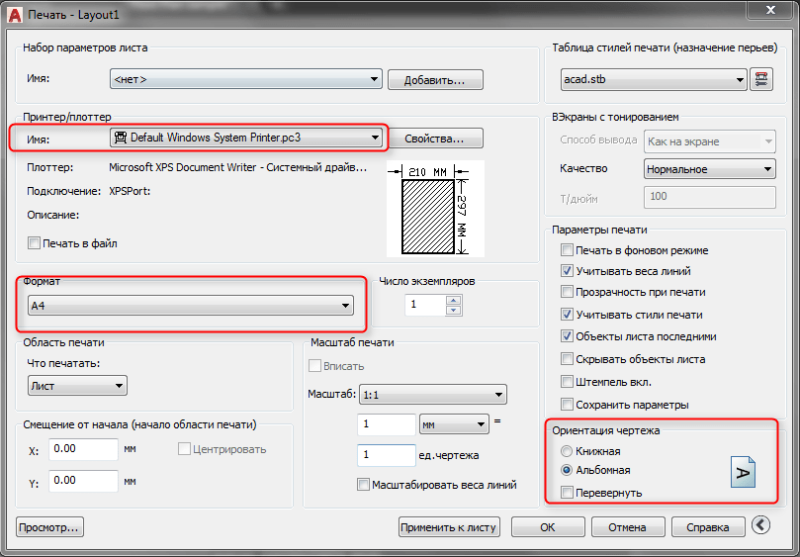This screenshot has height=557, width=800.
Task: Open the printer name dropdown
Action: click(x=246, y=138)
